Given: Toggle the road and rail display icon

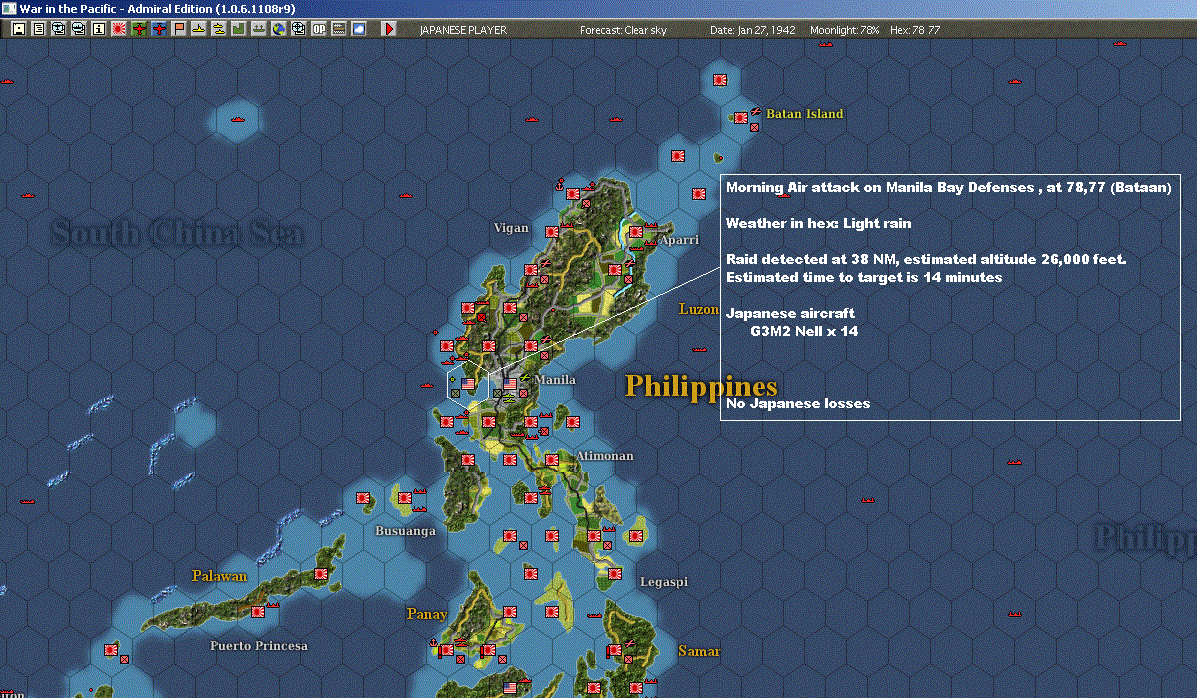Looking at the screenshot, I should click(338, 29).
